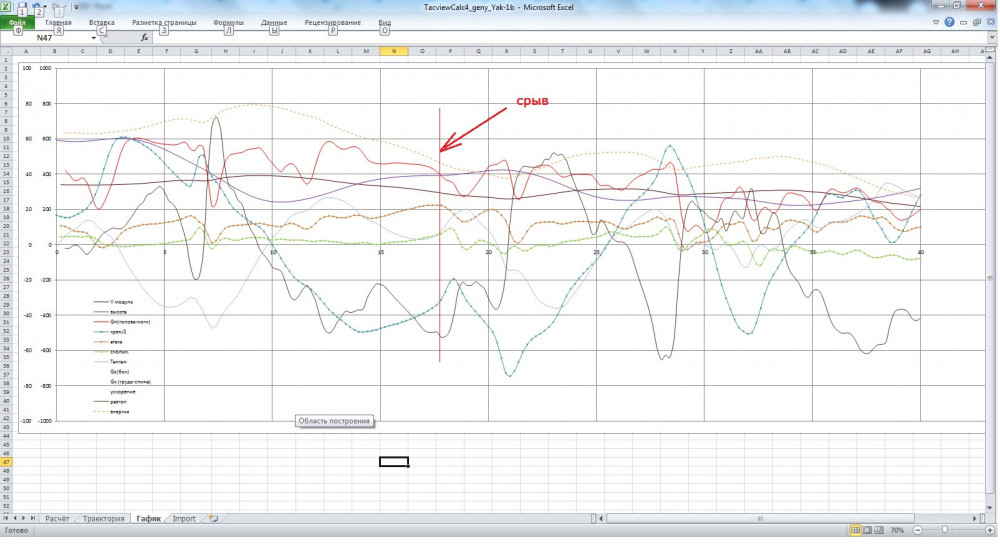The height and width of the screenshot is (547, 1000).
Task: Click the Insert Function fx icon
Action: click(145, 38)
